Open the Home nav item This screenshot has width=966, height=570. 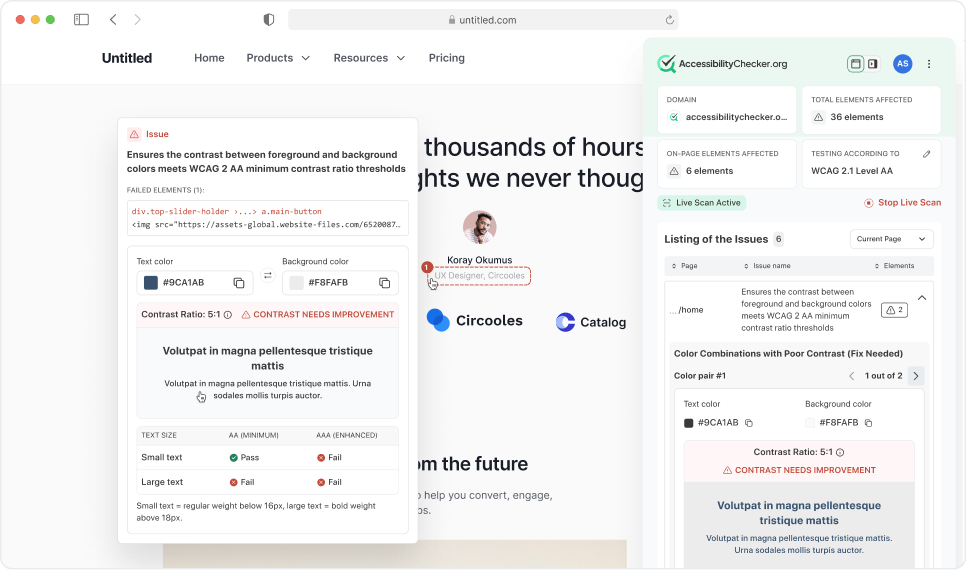(209, 58)
